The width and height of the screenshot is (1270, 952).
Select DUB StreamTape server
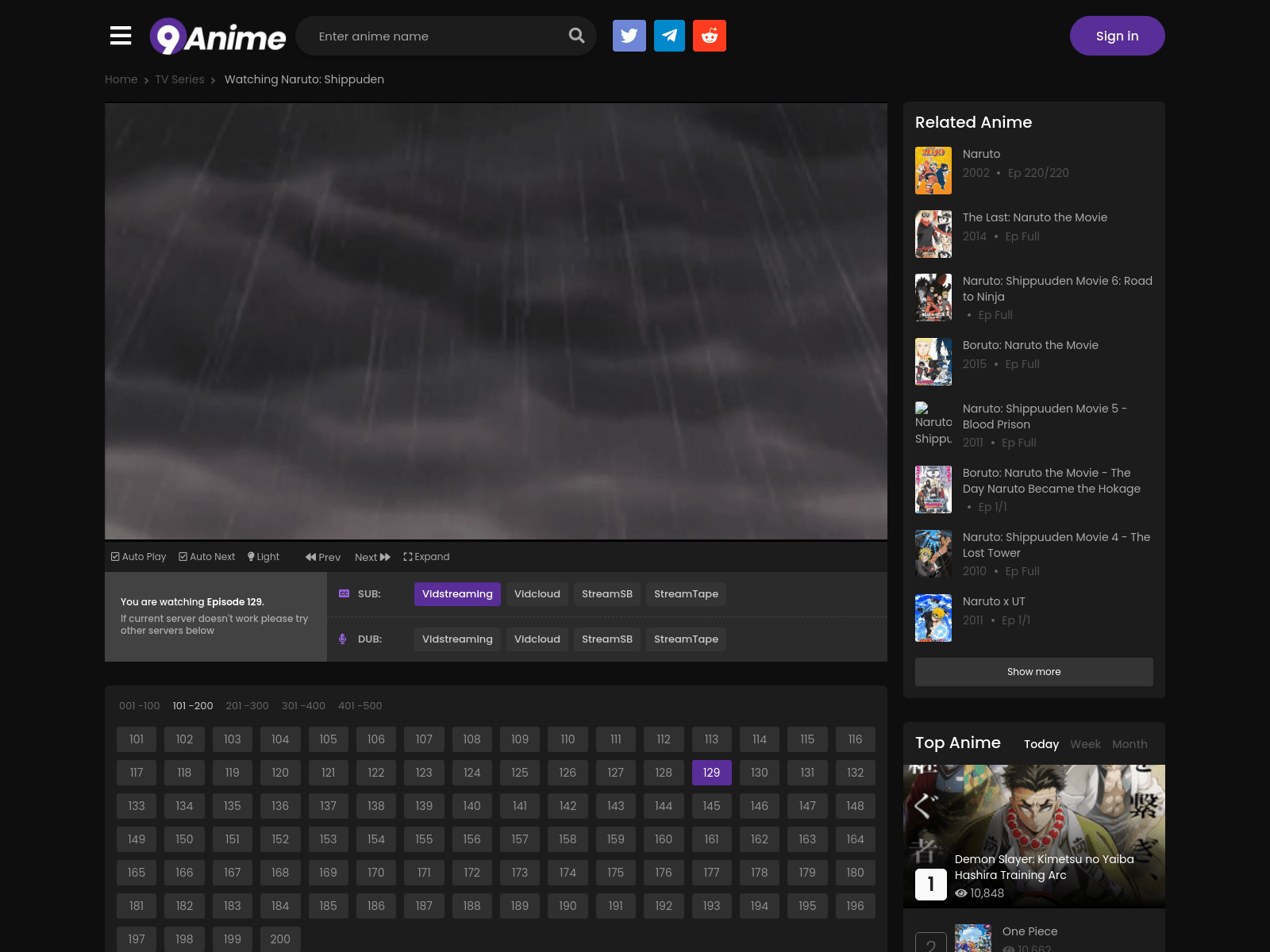click(x=686, y=639)
